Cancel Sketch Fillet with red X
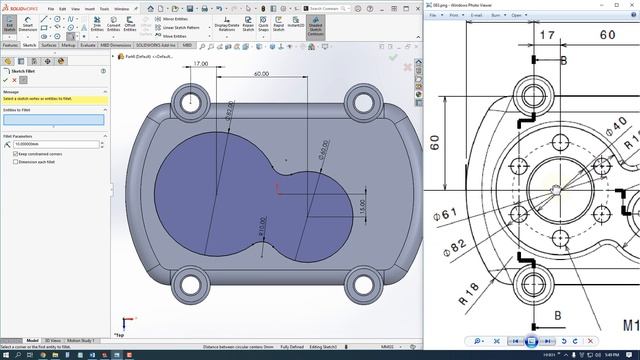This screenshot has width=640, height=360. (14, 80)
